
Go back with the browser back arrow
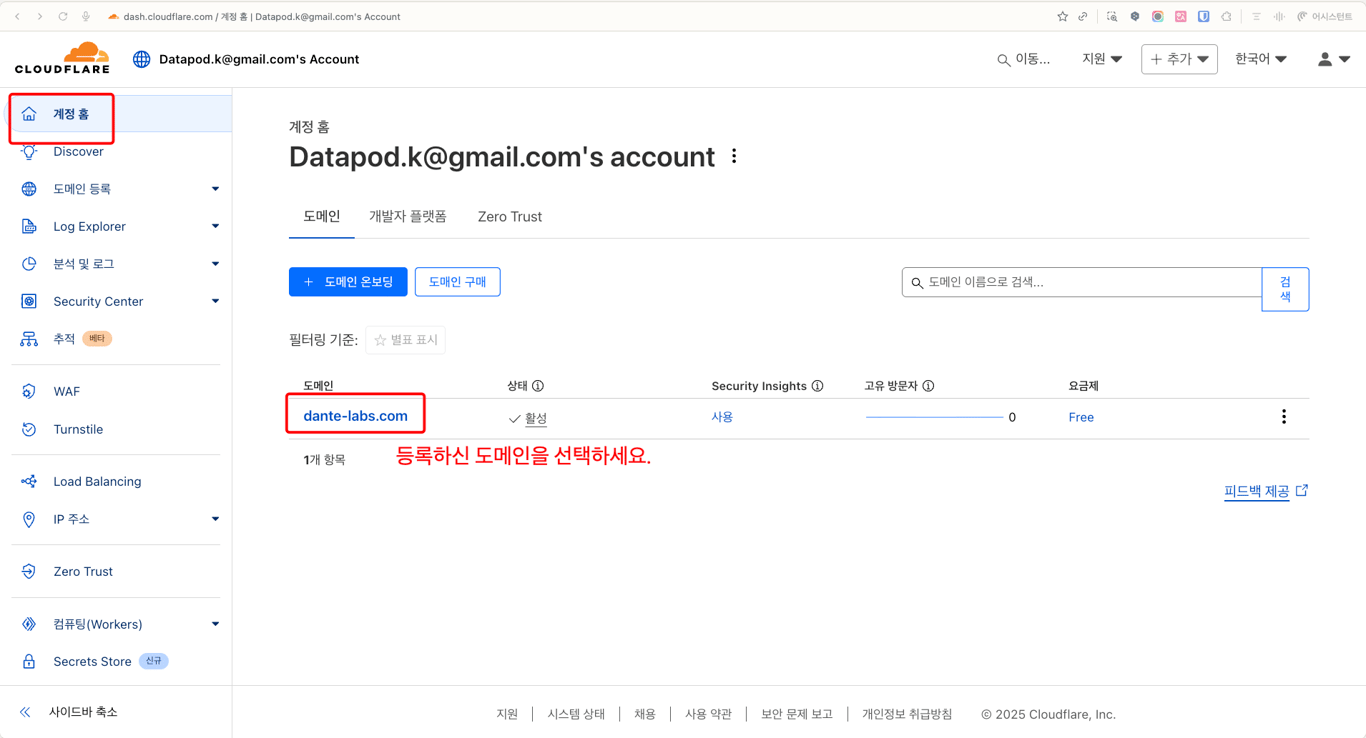tap(17, 17)
